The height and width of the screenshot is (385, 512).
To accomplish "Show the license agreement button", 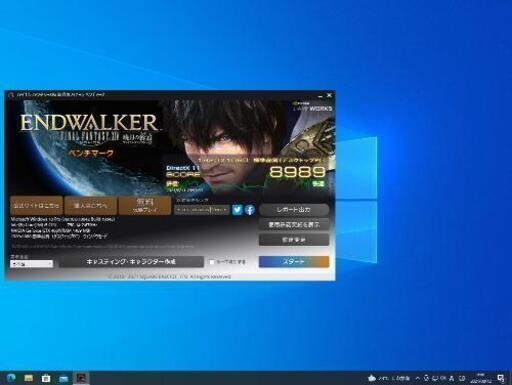I will pyautogui.click(x=294, y=225).
